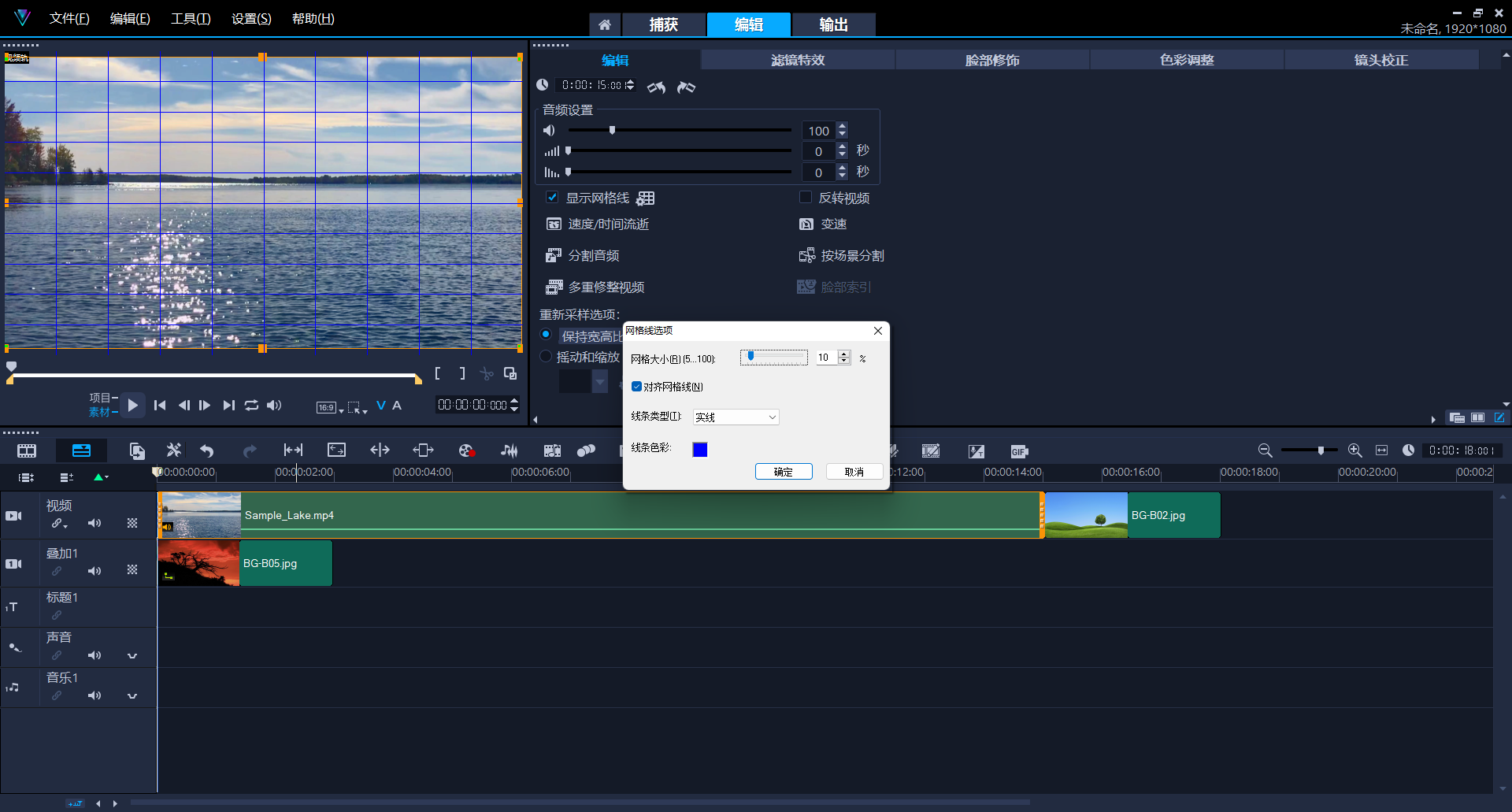Switch to timeline view icon
Screen dimensions: 1512x812
click(x=81, y=450)
